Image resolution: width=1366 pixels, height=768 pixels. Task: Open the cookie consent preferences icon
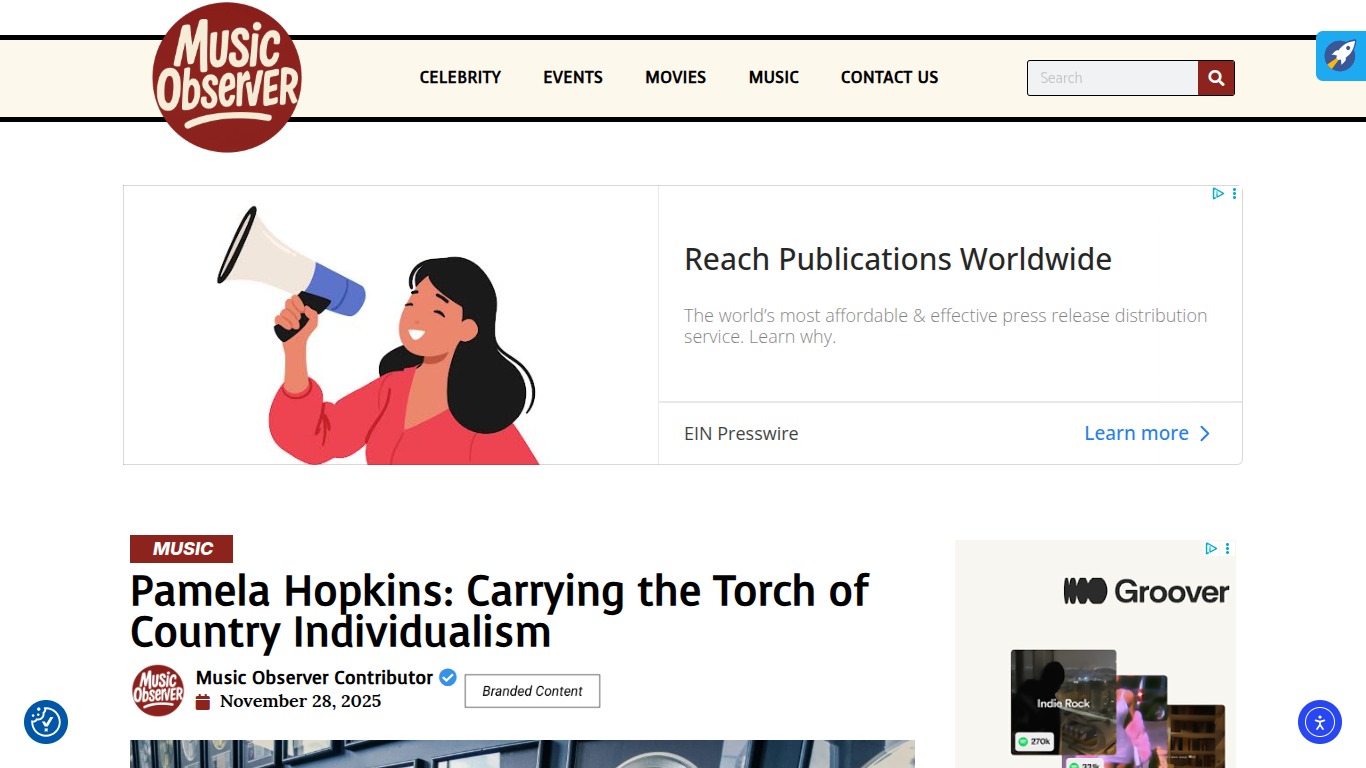(x=46, y=722)
